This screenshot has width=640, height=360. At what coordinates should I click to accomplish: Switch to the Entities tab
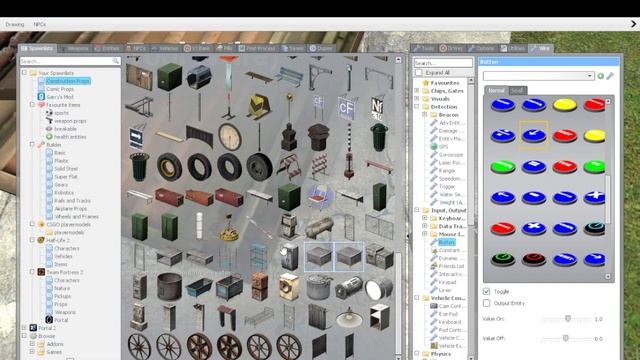point(107,48)
